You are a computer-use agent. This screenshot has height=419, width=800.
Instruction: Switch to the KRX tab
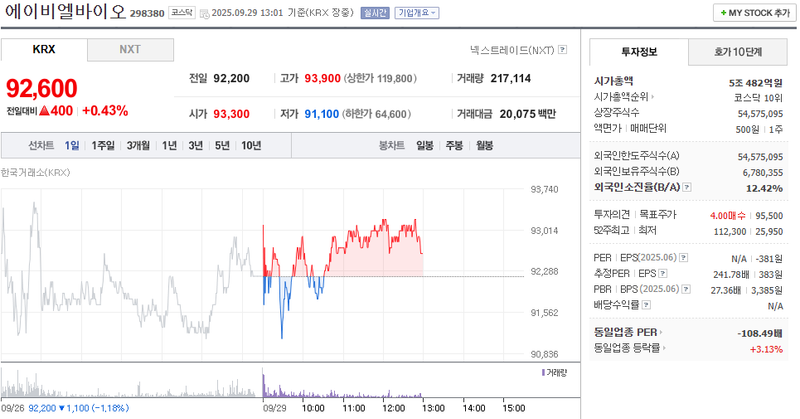(x=44, y=50)
